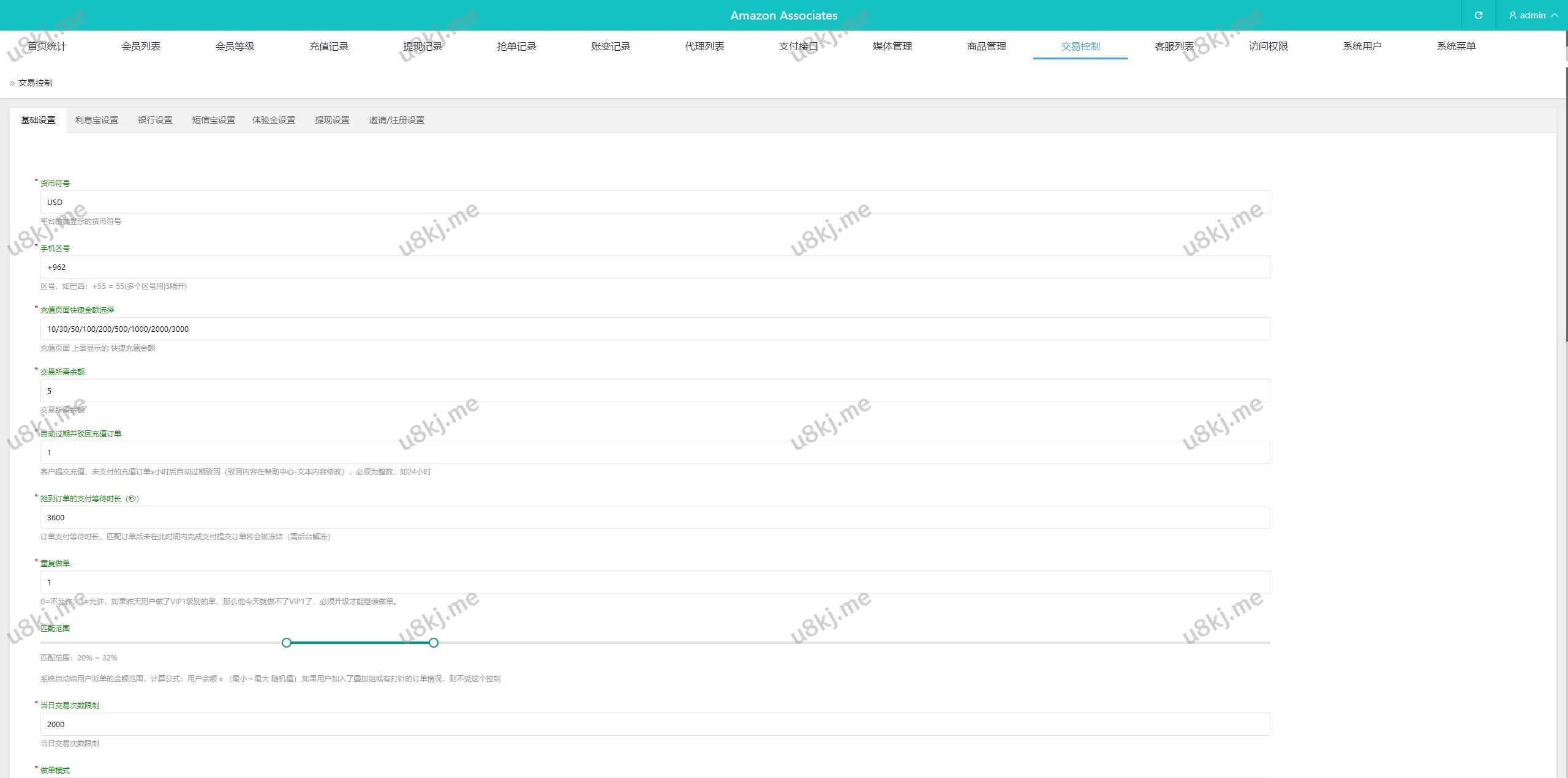Open 提现记录 in top navigation
Image resolution: width=1568 pixels, height=778 pixels.
(423, 47)
